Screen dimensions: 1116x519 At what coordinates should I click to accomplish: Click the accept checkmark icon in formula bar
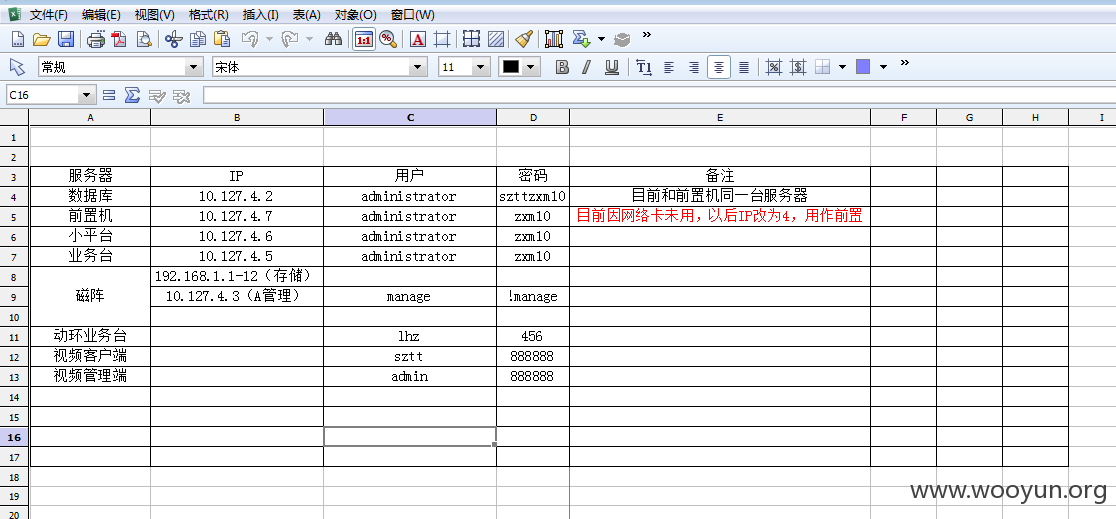(157, 95)
